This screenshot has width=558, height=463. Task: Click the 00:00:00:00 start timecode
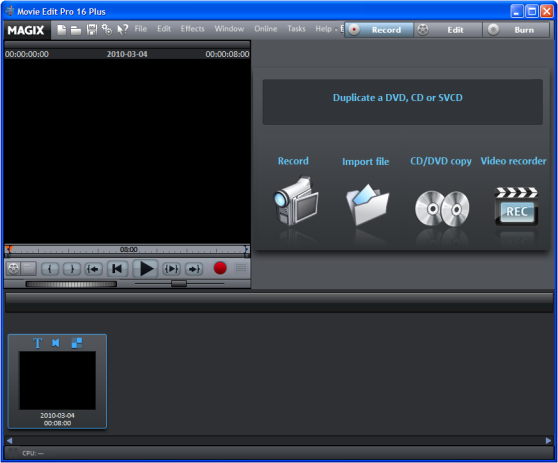coord(27,54)
